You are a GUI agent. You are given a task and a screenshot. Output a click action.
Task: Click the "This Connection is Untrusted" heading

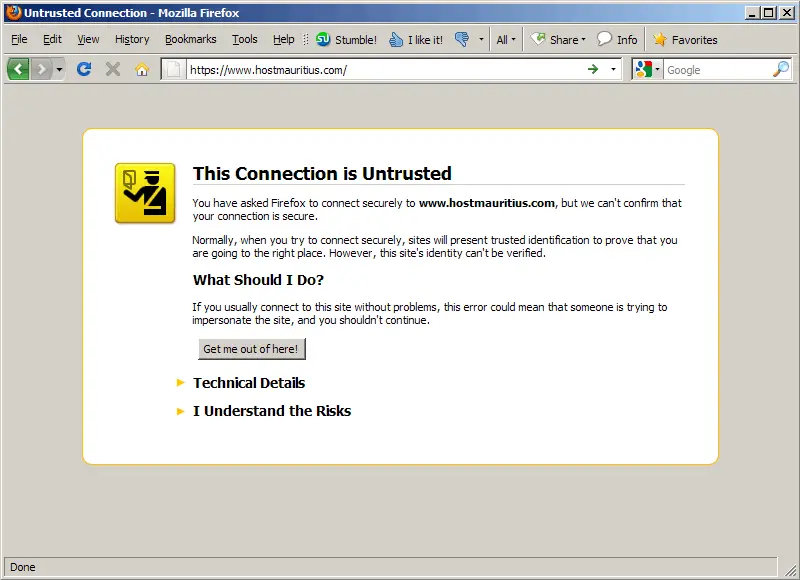322,173
